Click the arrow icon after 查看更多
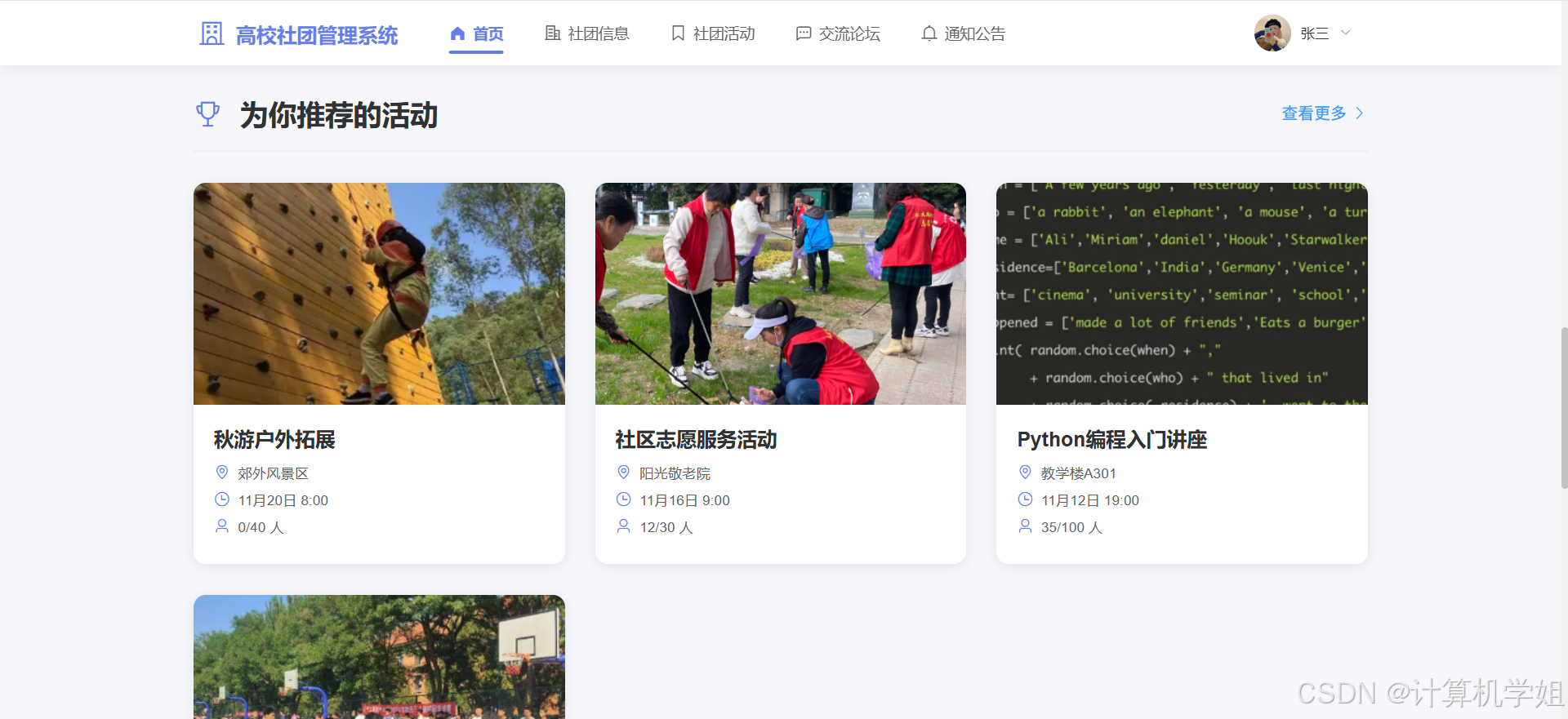1568x719 pixels. point(1360,113)
